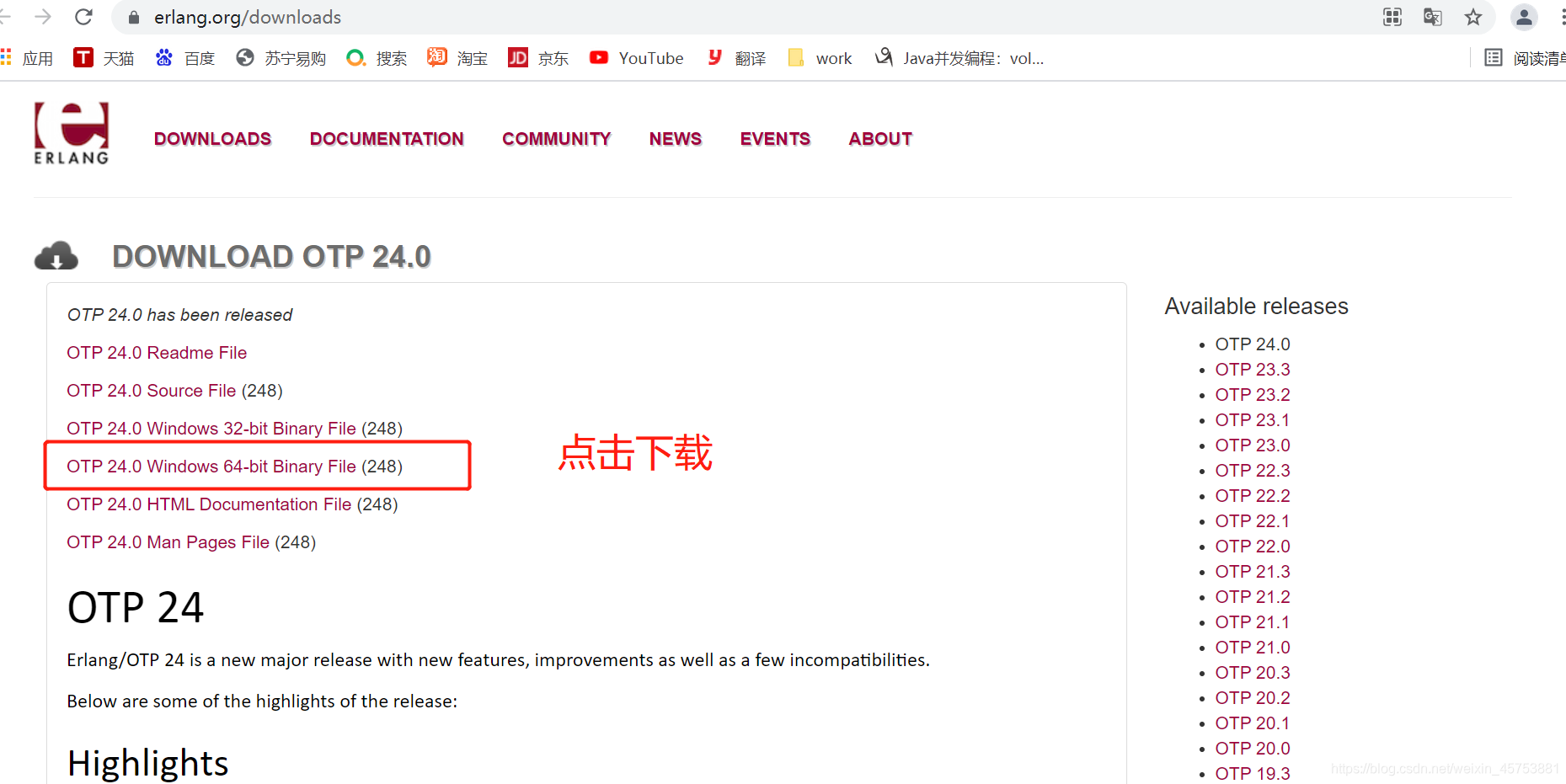Open the 搜索 bookmark

click(377, 58)
